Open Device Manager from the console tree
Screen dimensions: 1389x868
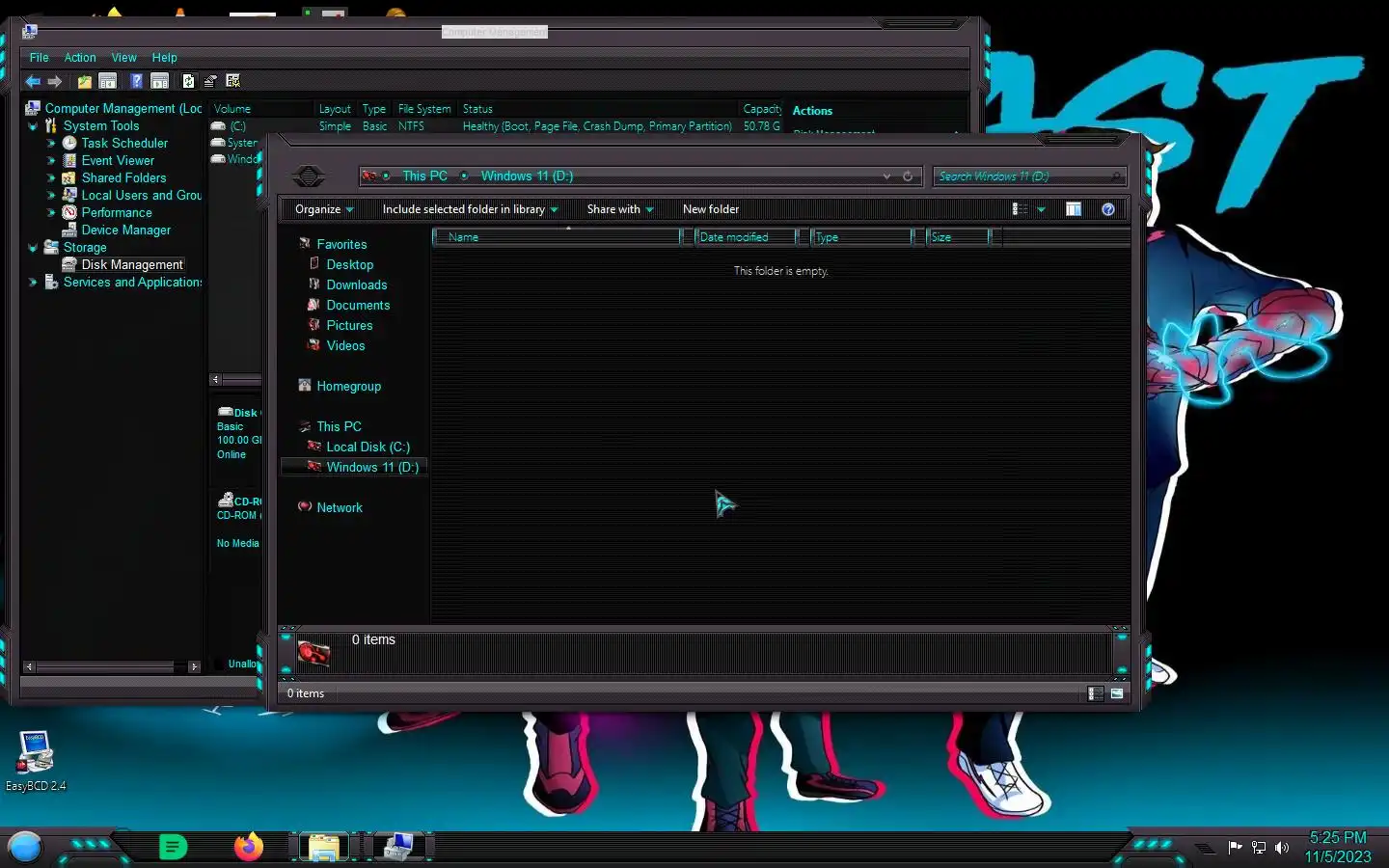click(125, 230)
